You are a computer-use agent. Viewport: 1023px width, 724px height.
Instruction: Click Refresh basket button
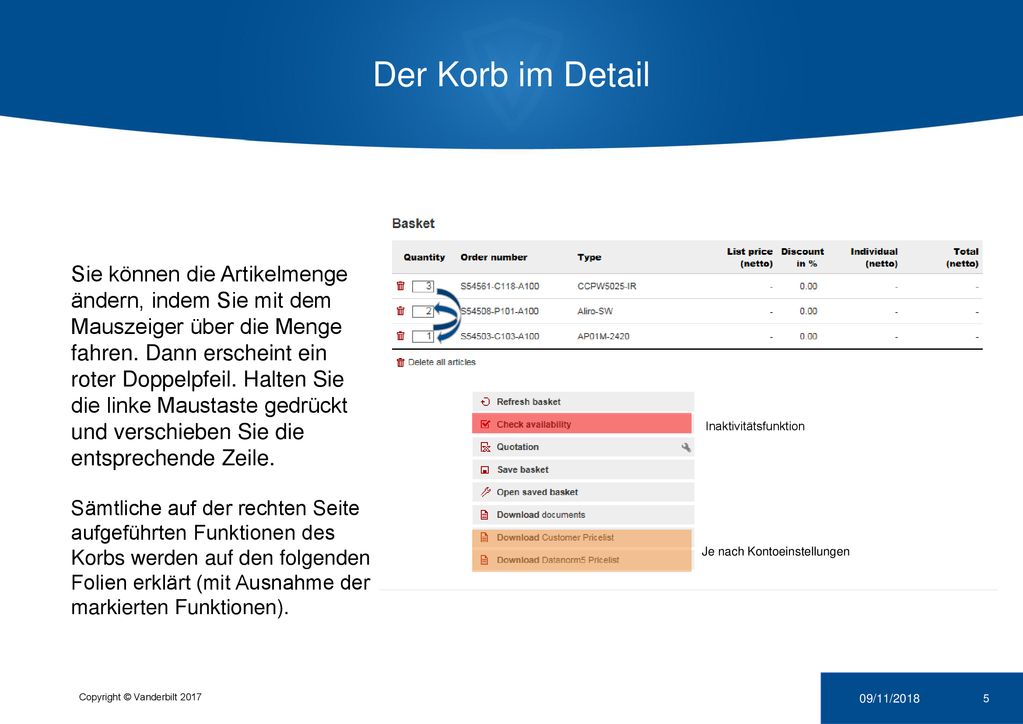583,402
